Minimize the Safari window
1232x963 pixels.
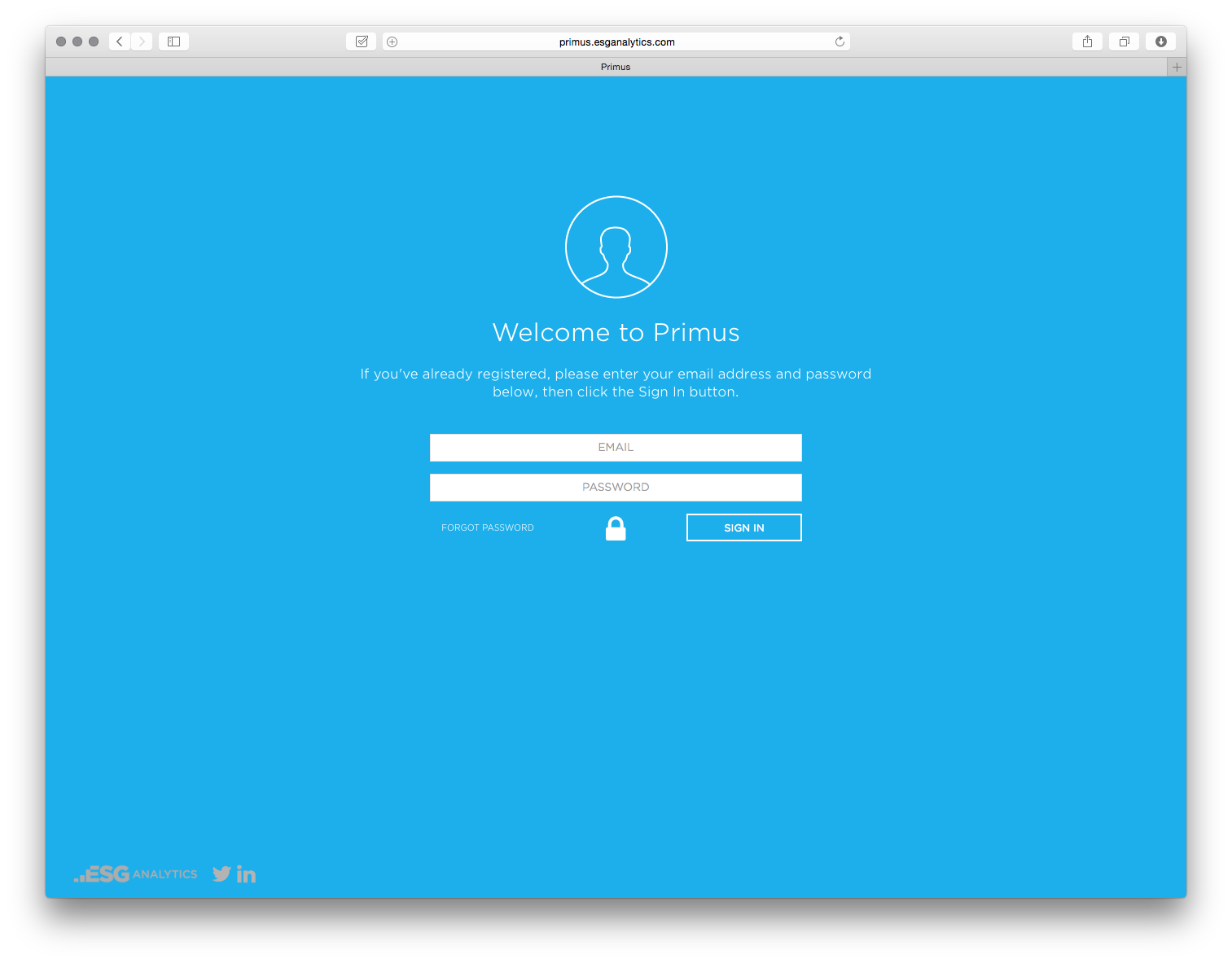77,42
